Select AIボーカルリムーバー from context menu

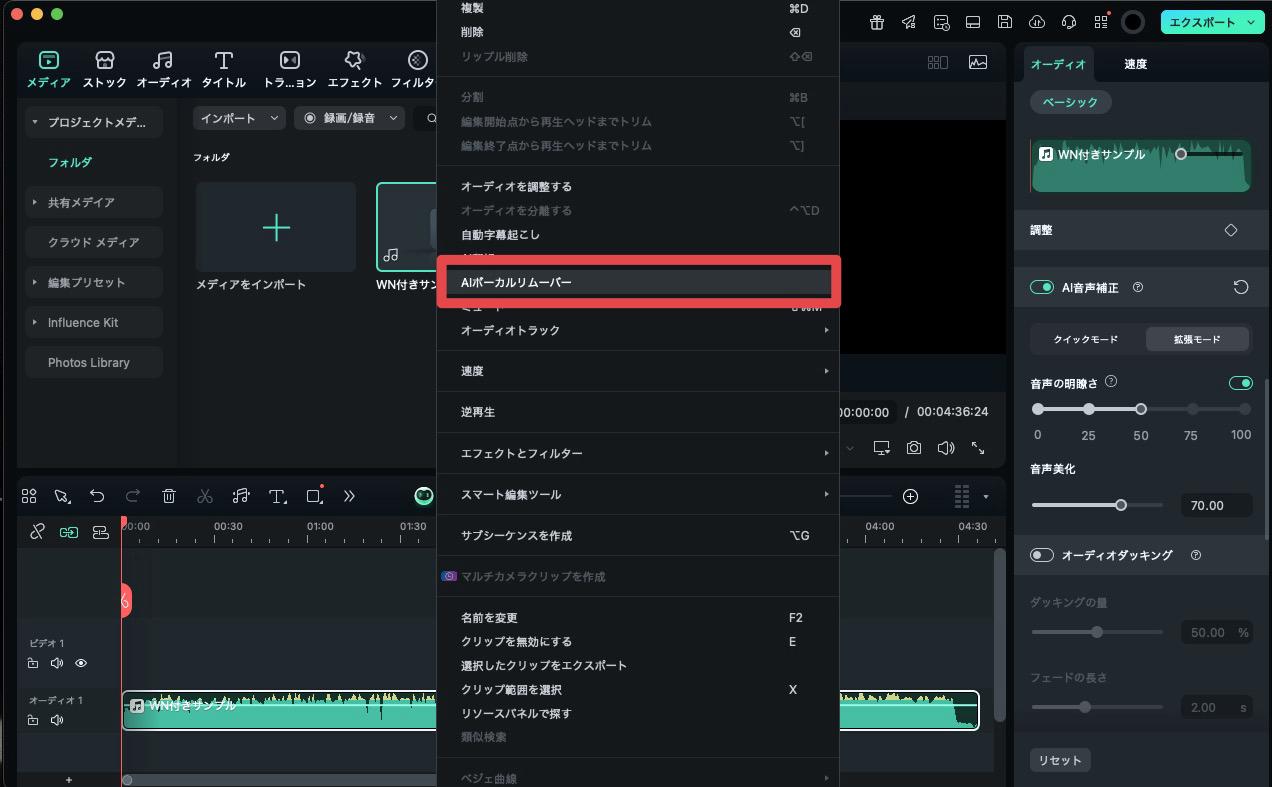[637, 282]
